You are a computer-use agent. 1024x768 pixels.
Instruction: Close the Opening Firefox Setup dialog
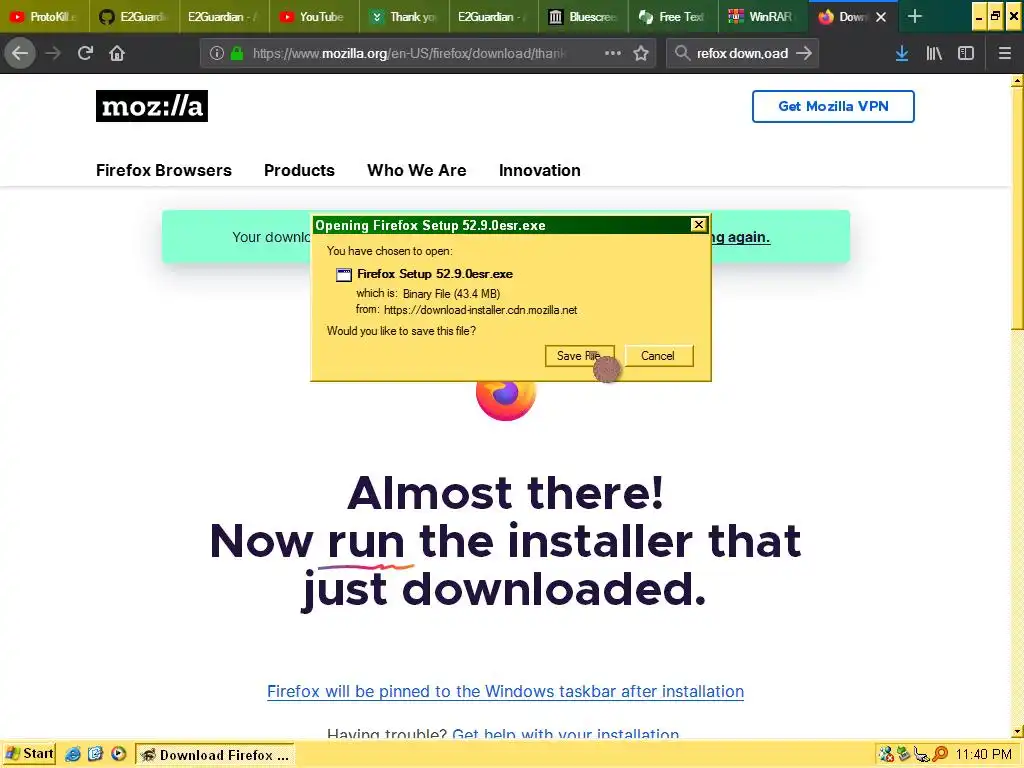(699, 225)
